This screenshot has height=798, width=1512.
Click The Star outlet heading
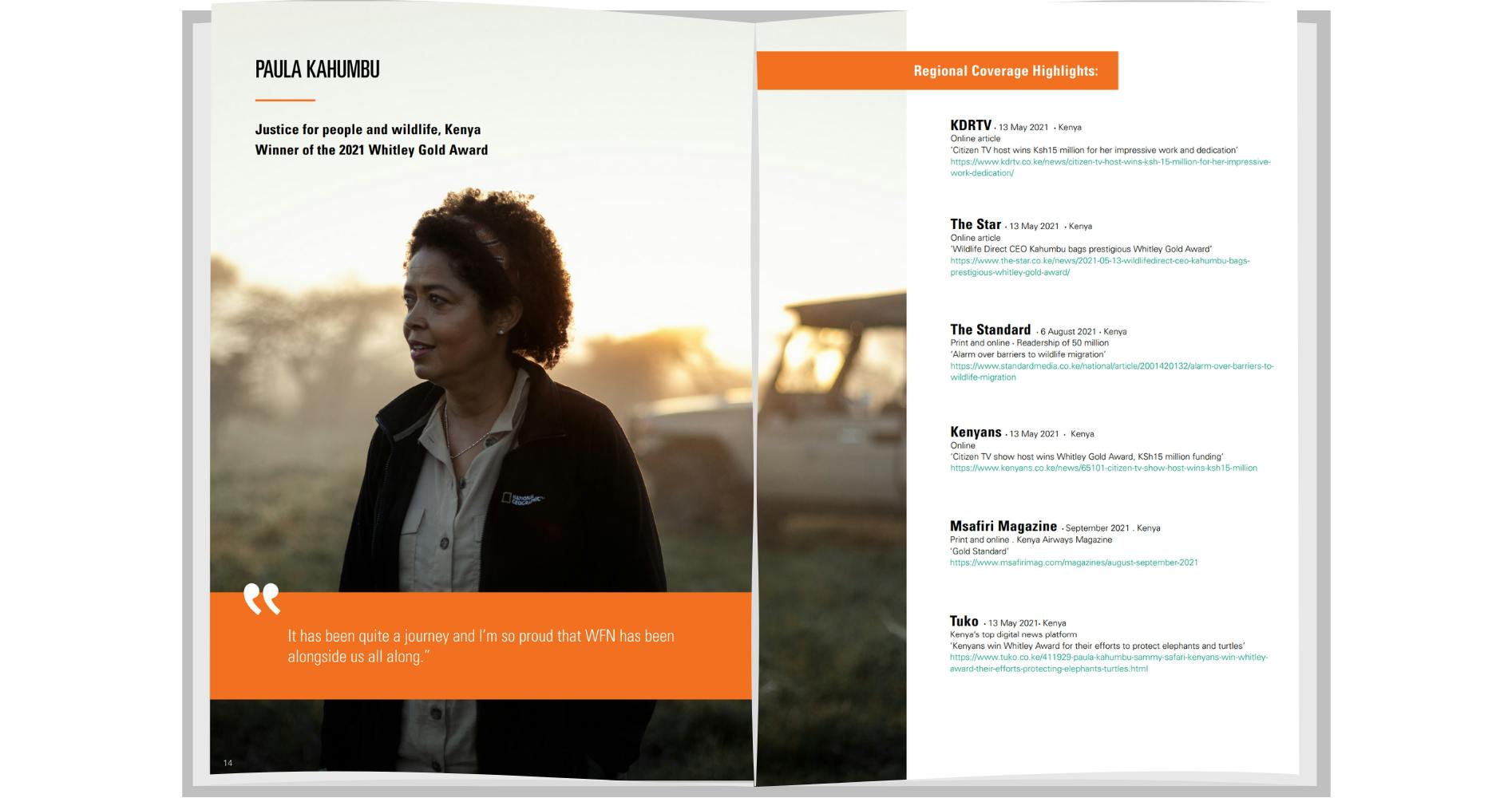(975, 224)
